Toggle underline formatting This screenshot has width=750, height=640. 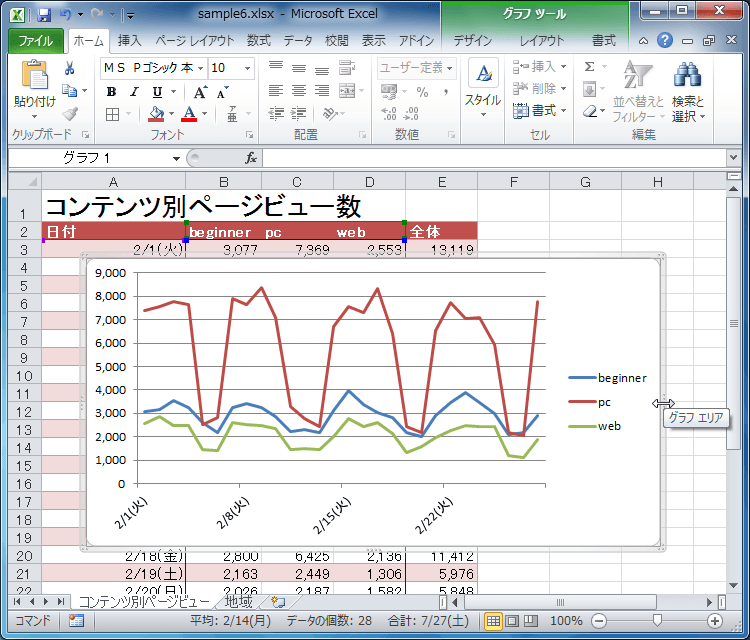(x=157, y=91)
